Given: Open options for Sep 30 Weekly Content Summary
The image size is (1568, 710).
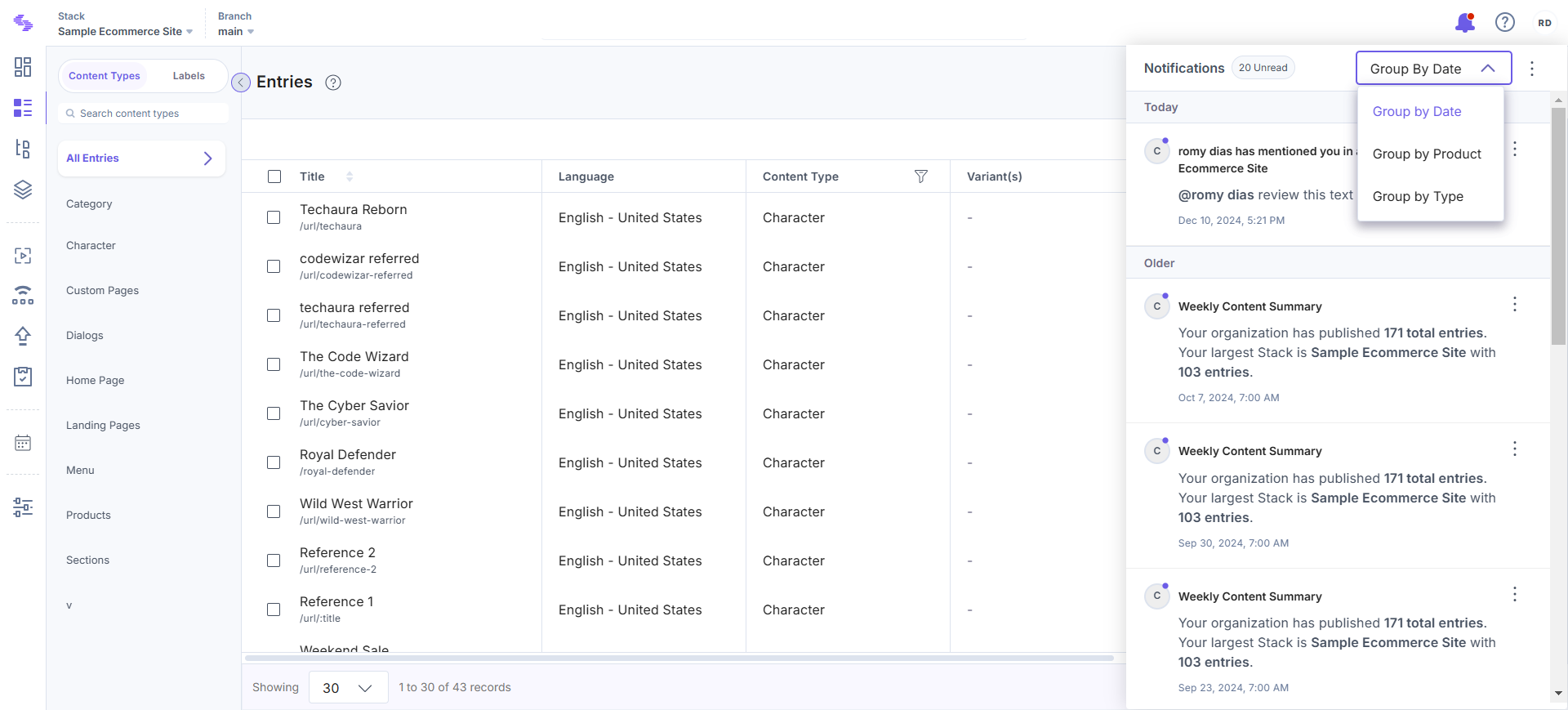Looking at the screenshot, I should 1515,449.
